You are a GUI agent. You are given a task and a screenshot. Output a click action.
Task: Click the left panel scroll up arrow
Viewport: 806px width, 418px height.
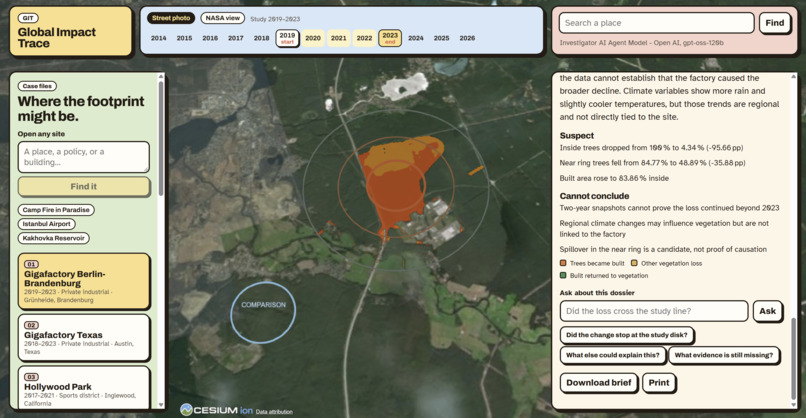click(161, 77)
